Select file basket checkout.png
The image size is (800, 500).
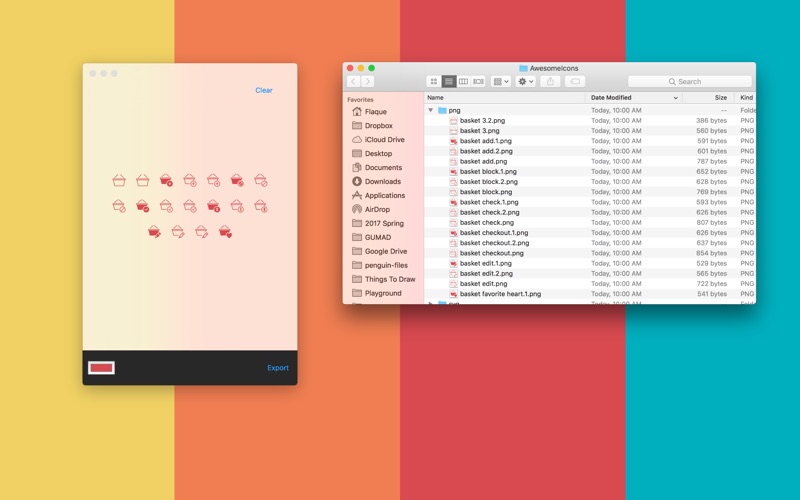pos(590,253)
